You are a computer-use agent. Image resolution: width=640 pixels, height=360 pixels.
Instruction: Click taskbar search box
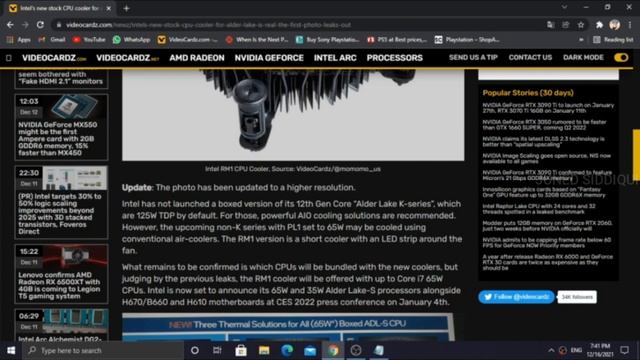103,350
